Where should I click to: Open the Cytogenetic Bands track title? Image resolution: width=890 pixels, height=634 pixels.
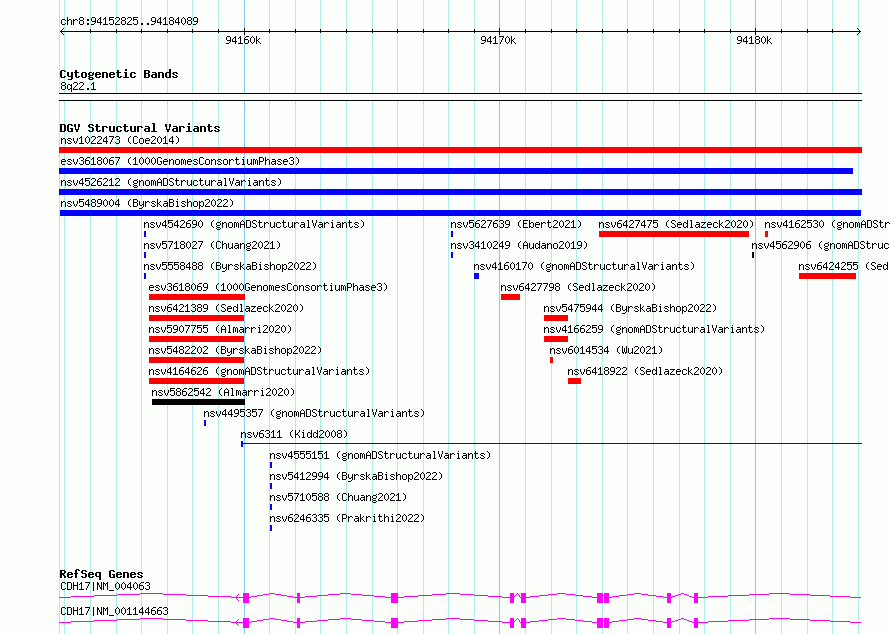[119, 74]
